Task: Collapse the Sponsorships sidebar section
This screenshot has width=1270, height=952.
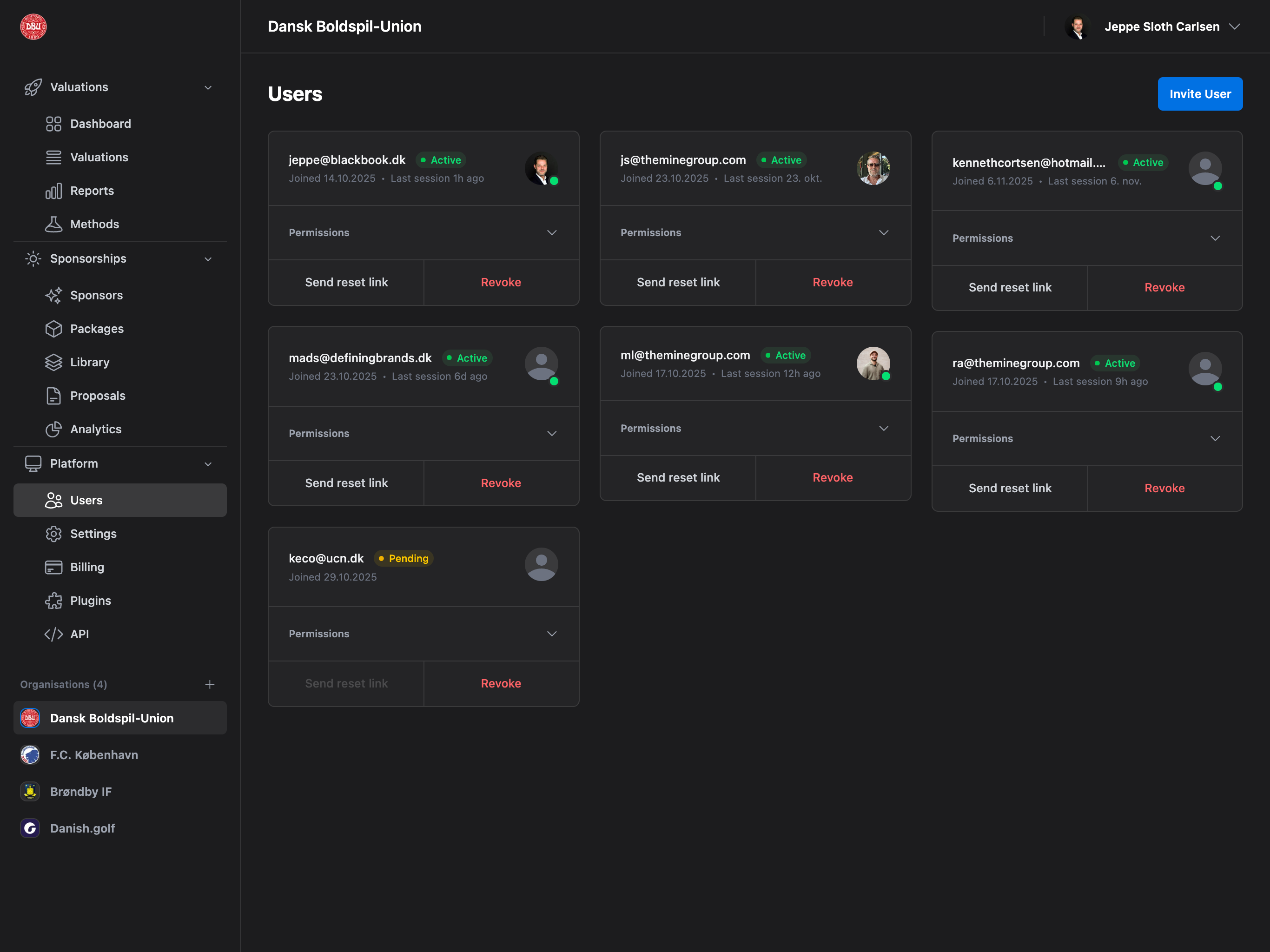Action: point(208,259)
